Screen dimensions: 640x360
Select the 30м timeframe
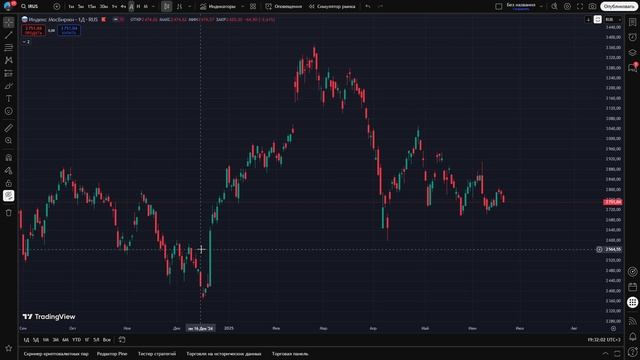coord(104,7)
